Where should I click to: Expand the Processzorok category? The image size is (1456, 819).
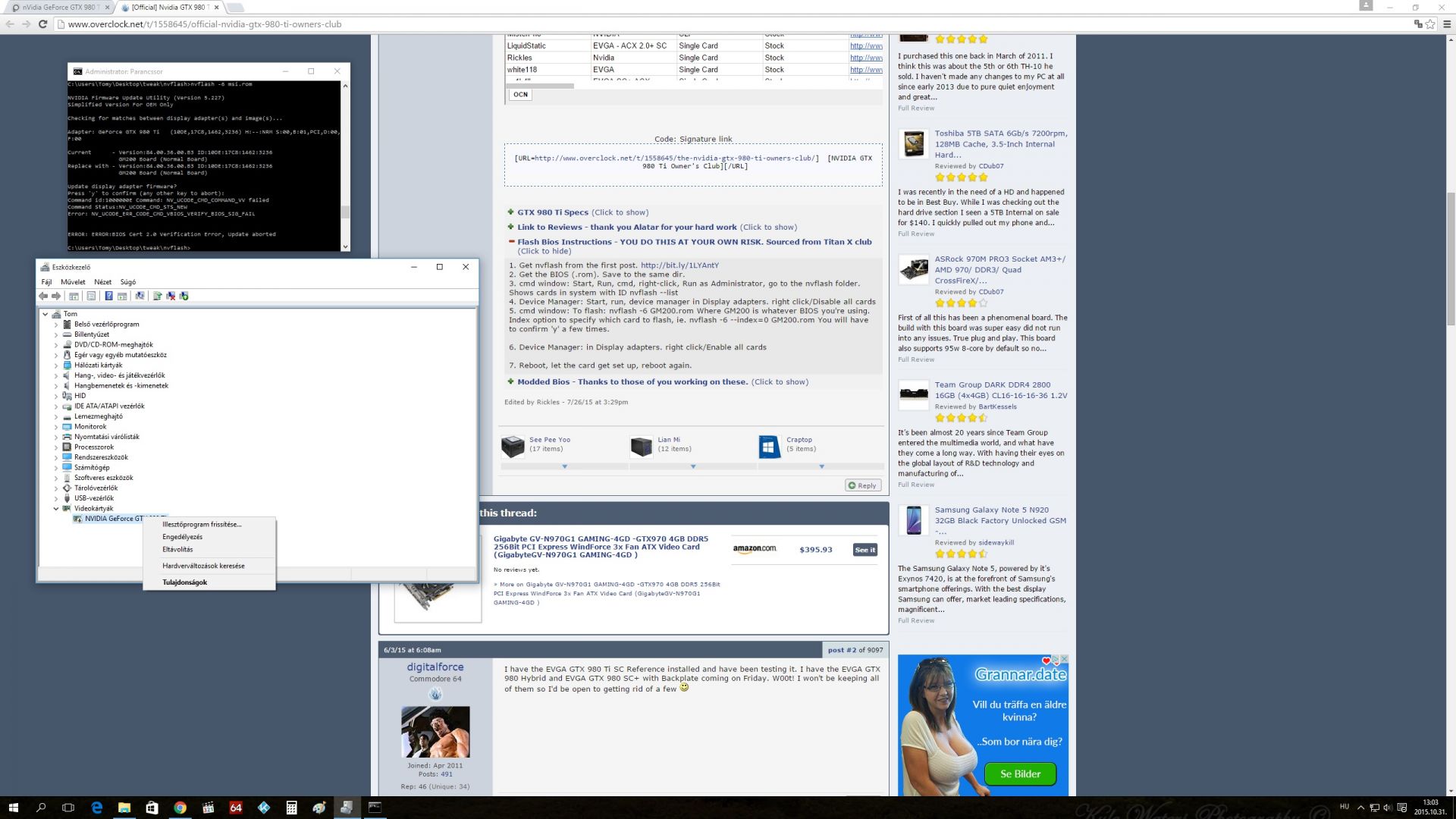[x=56, y=447]
